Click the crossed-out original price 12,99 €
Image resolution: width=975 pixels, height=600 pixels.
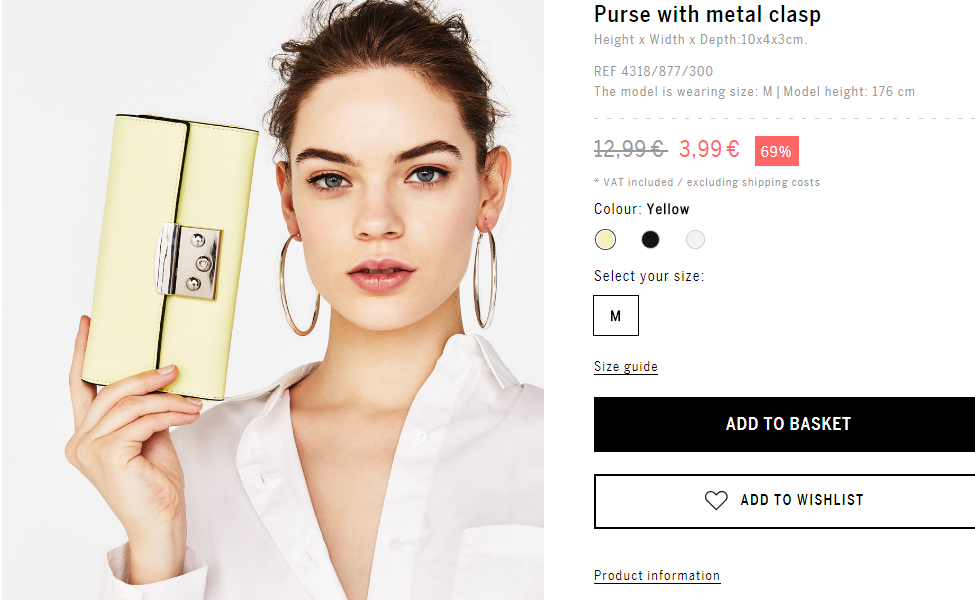[630, 149]
